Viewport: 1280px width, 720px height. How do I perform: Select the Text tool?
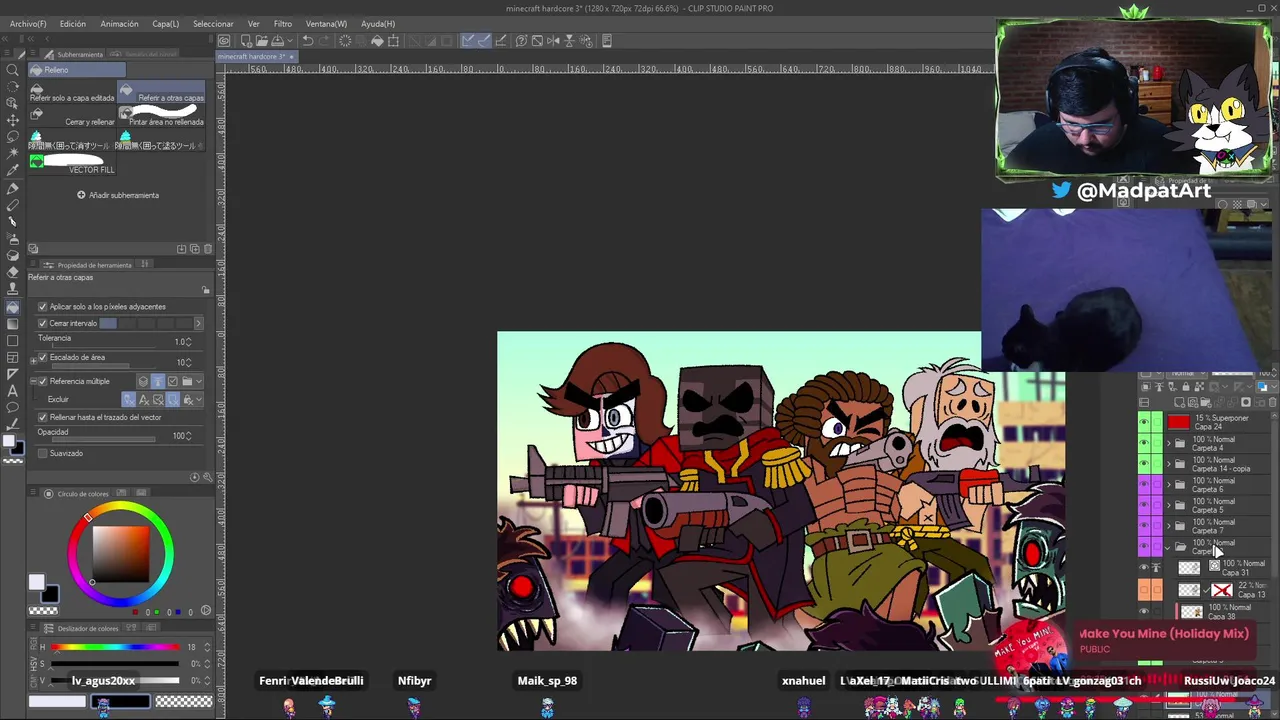click(x=13, y=390)
